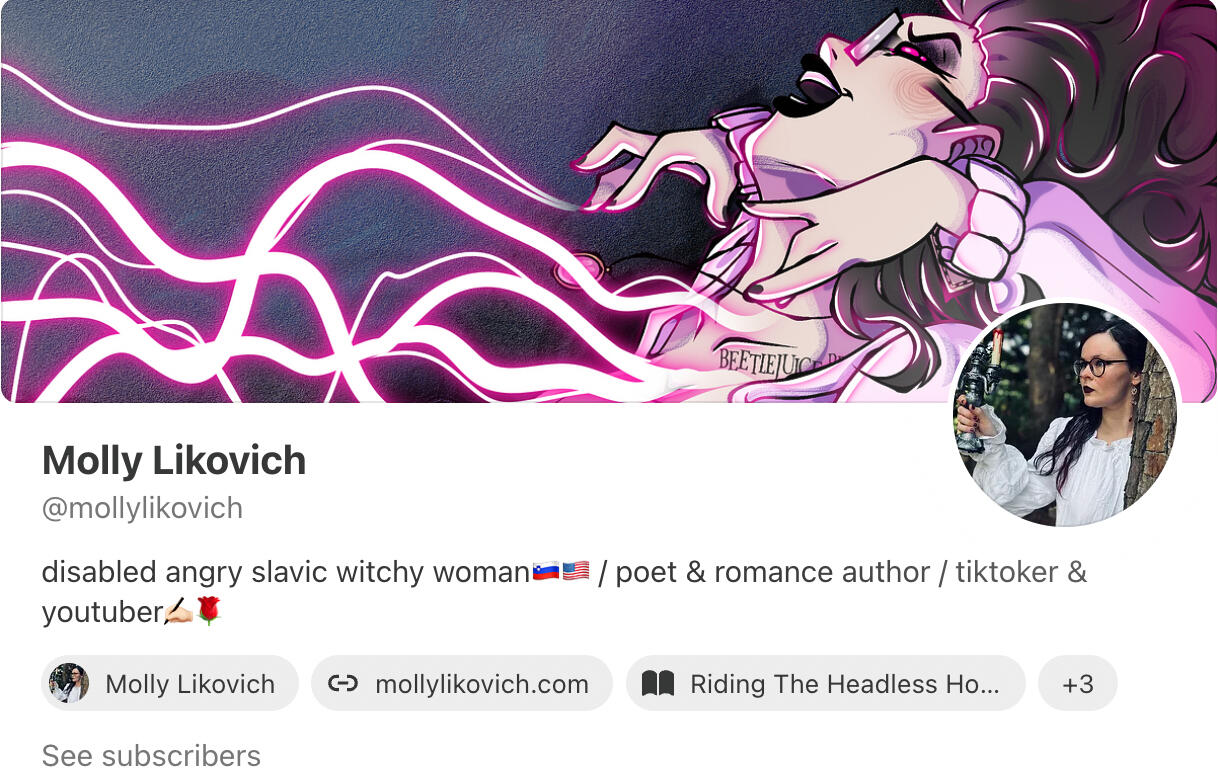Select the @mollylikovich handle text
The image size is (1218, 772).
pos(142,508)
